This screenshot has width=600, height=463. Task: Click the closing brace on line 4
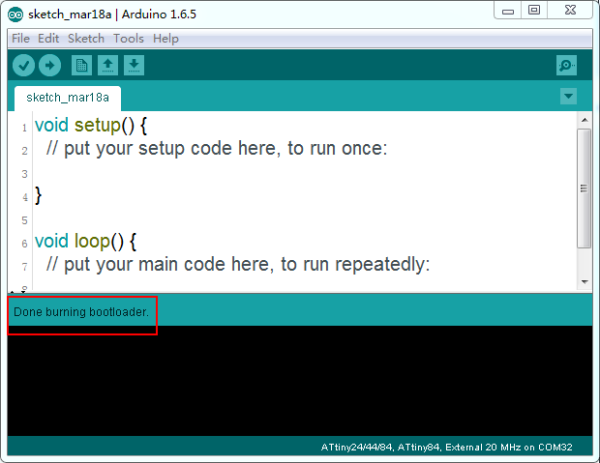click(x=38, y=196)
